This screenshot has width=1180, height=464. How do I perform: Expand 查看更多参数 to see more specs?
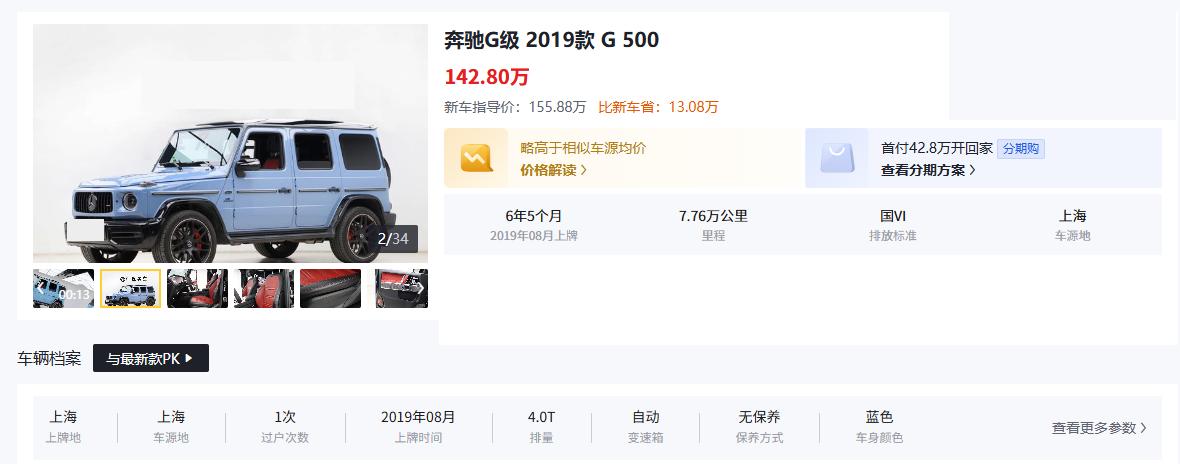(1099, 428)
